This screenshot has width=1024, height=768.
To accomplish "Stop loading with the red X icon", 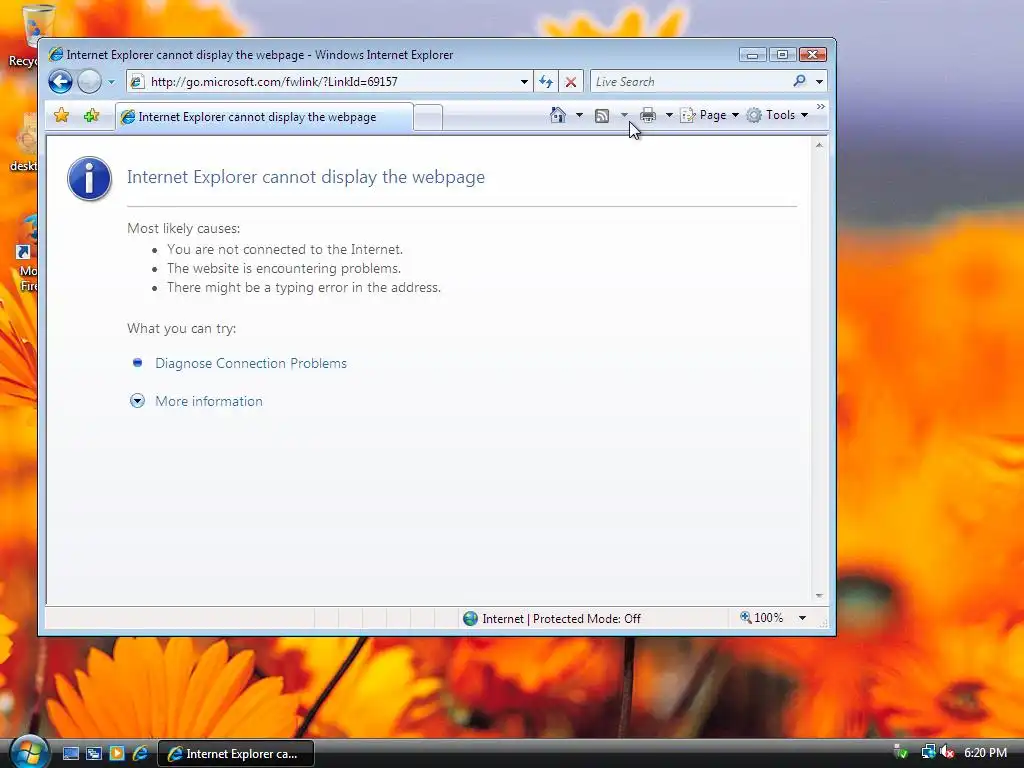I will coord(571,82).
